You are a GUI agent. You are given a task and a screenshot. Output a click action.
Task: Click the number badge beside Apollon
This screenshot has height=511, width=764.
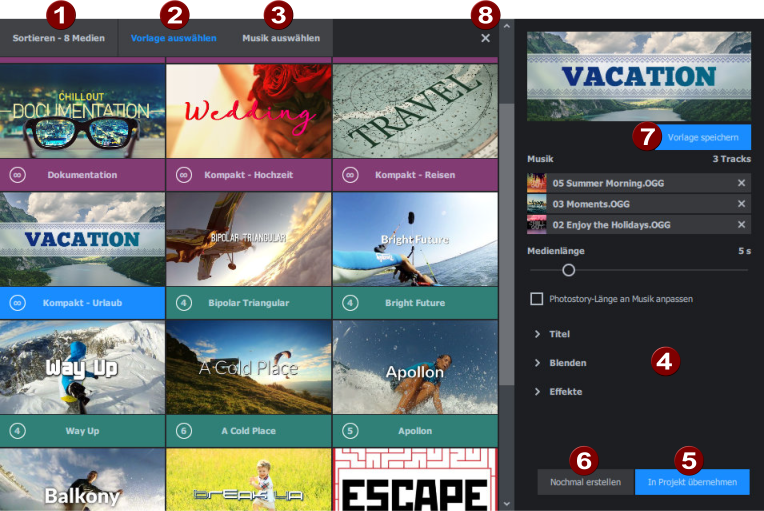click(350, 431)
